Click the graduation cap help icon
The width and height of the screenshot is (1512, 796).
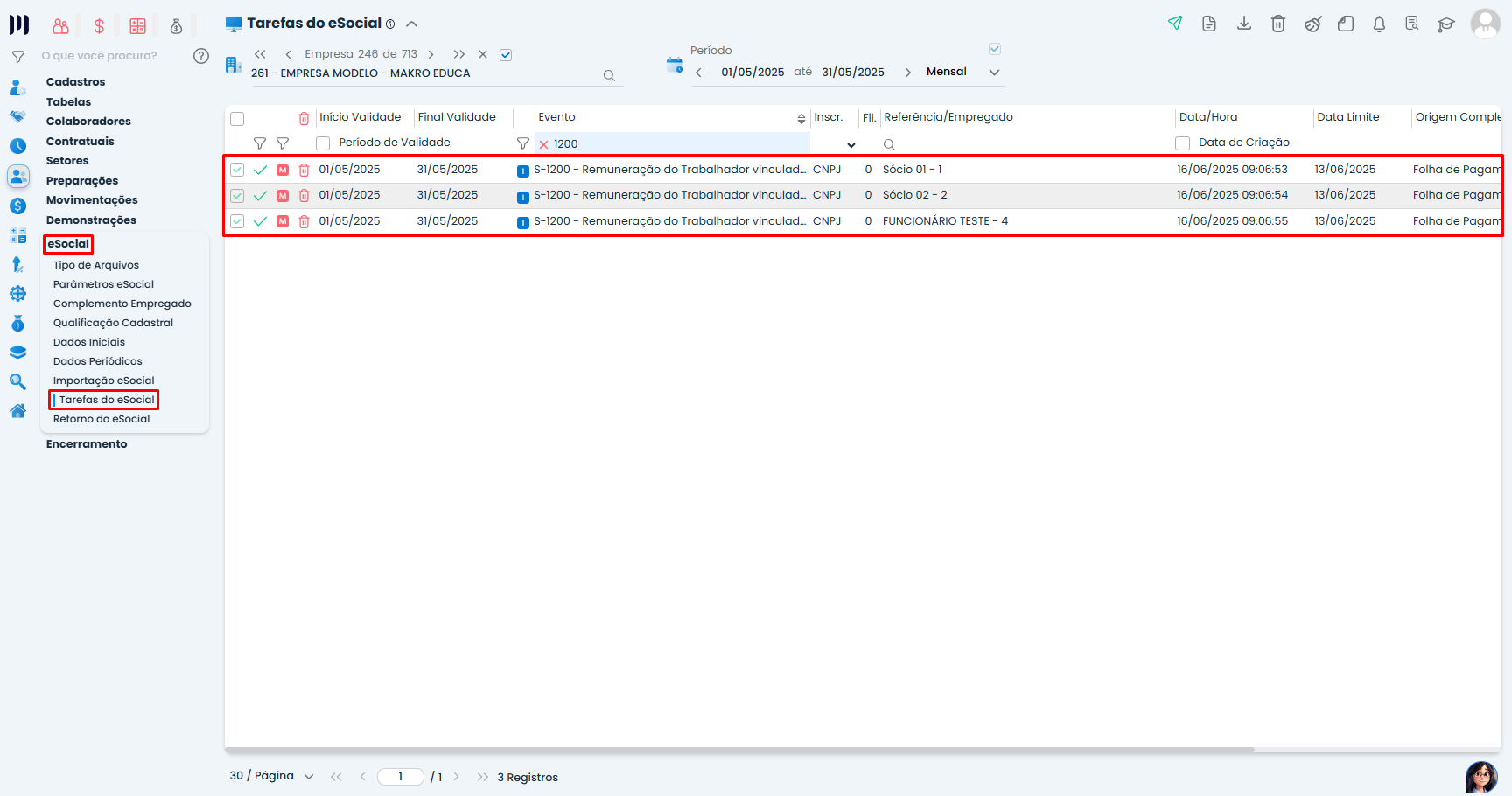click(1445, 24)
